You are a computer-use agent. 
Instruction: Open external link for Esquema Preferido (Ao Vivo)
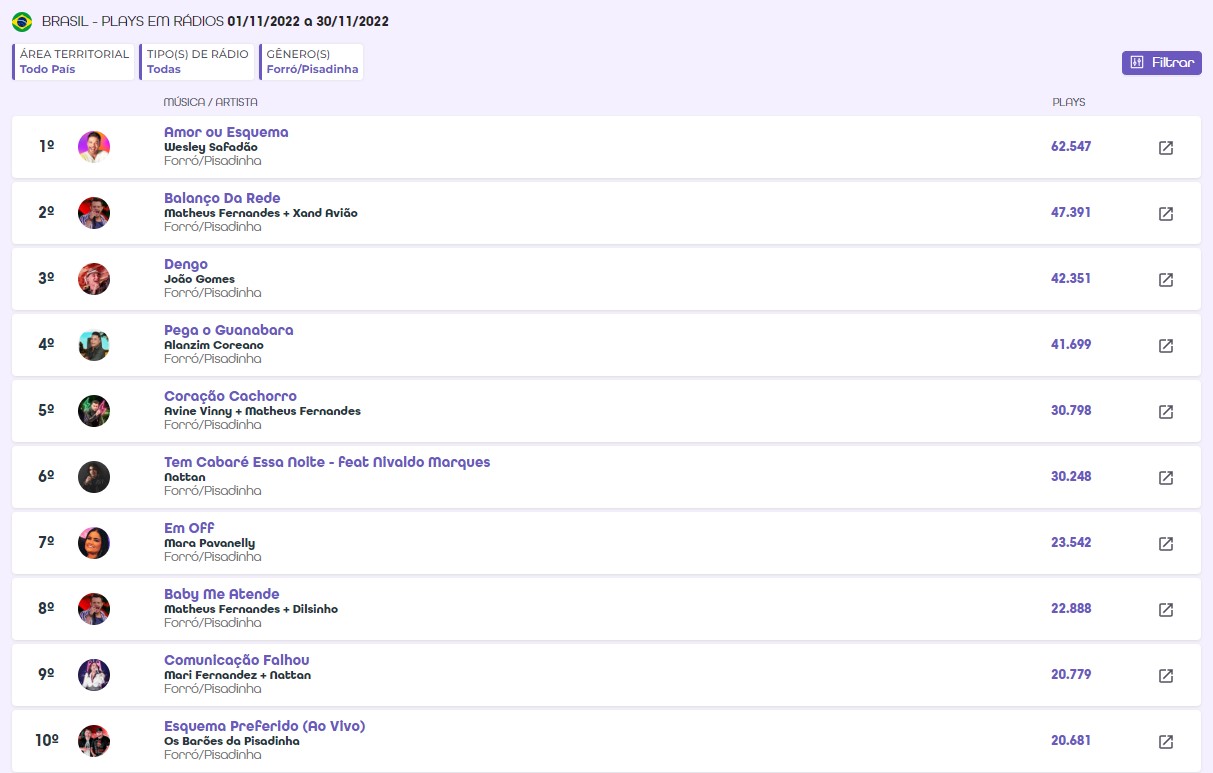(1165, 742)
